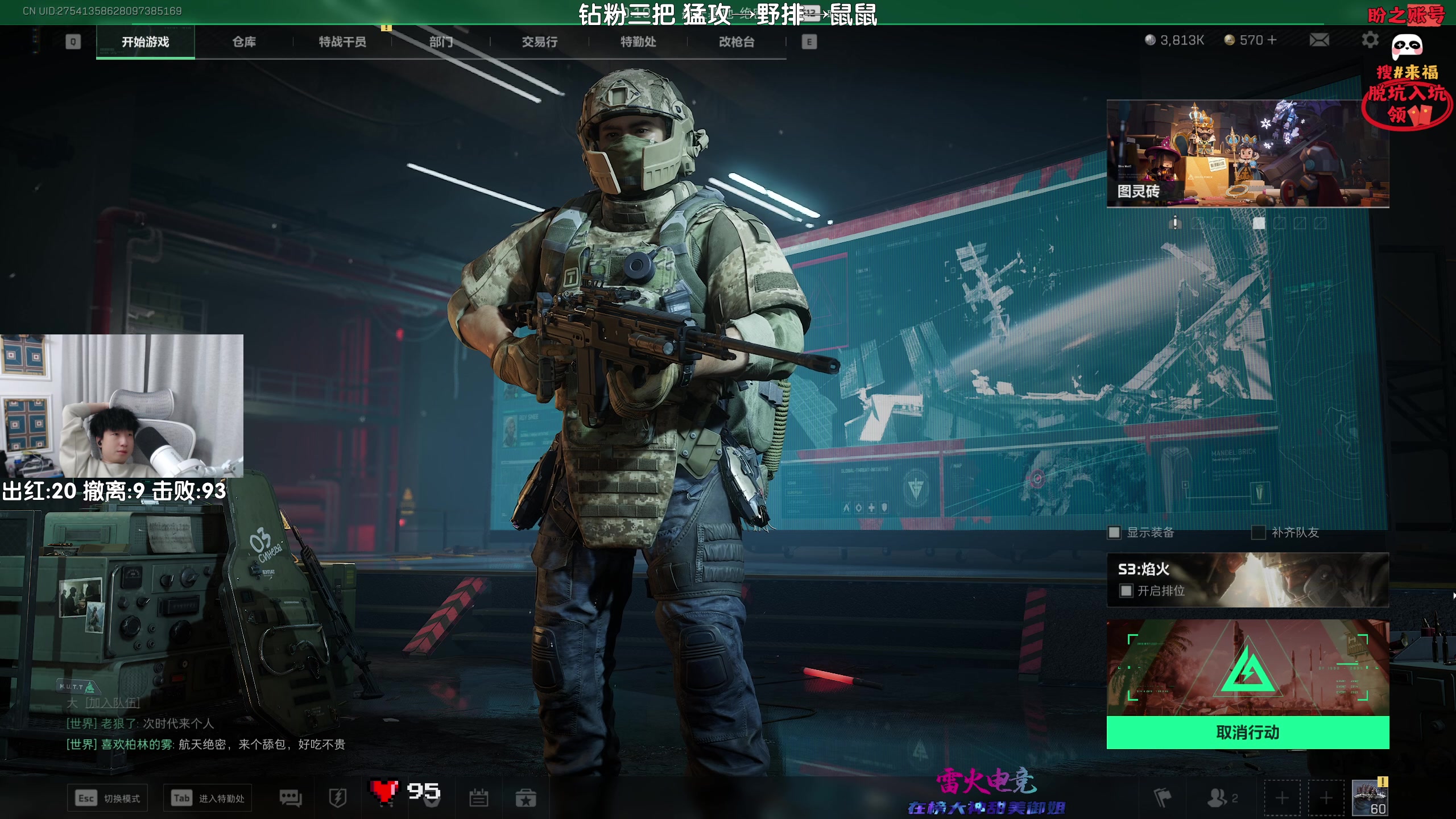1456x819 pixels.
Task: Click player name 老狼了 in world chat
Action: [x=119, y=723]
